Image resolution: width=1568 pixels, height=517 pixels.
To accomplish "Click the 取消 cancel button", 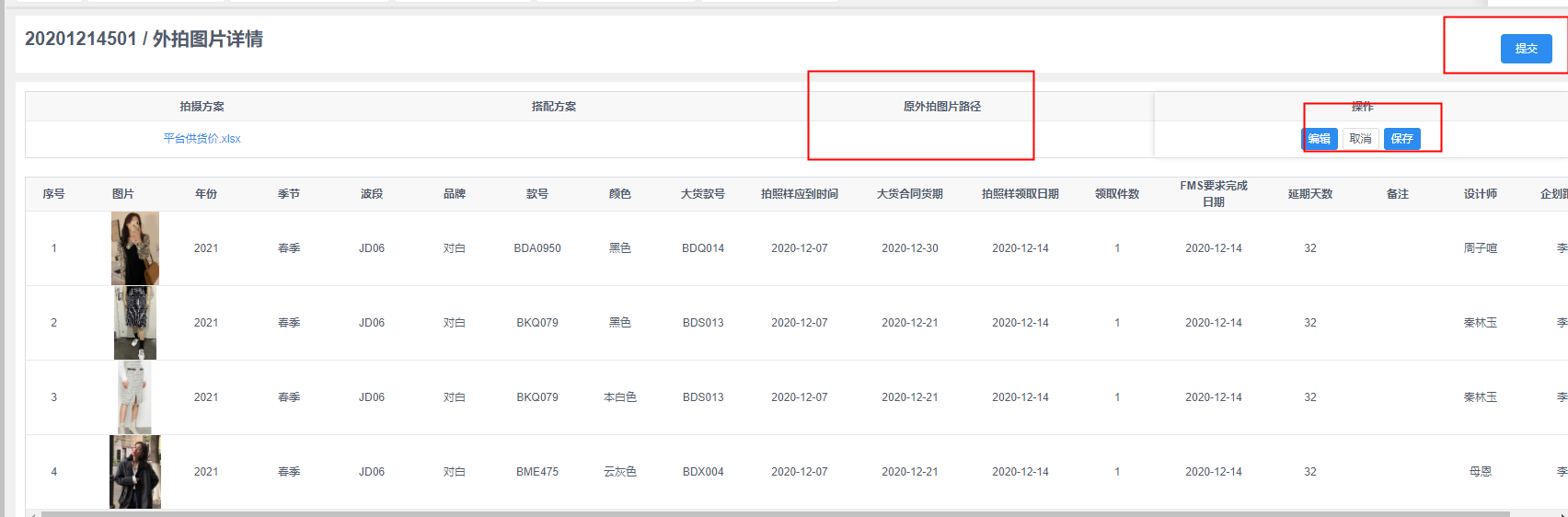I will tap(1360, 139).
